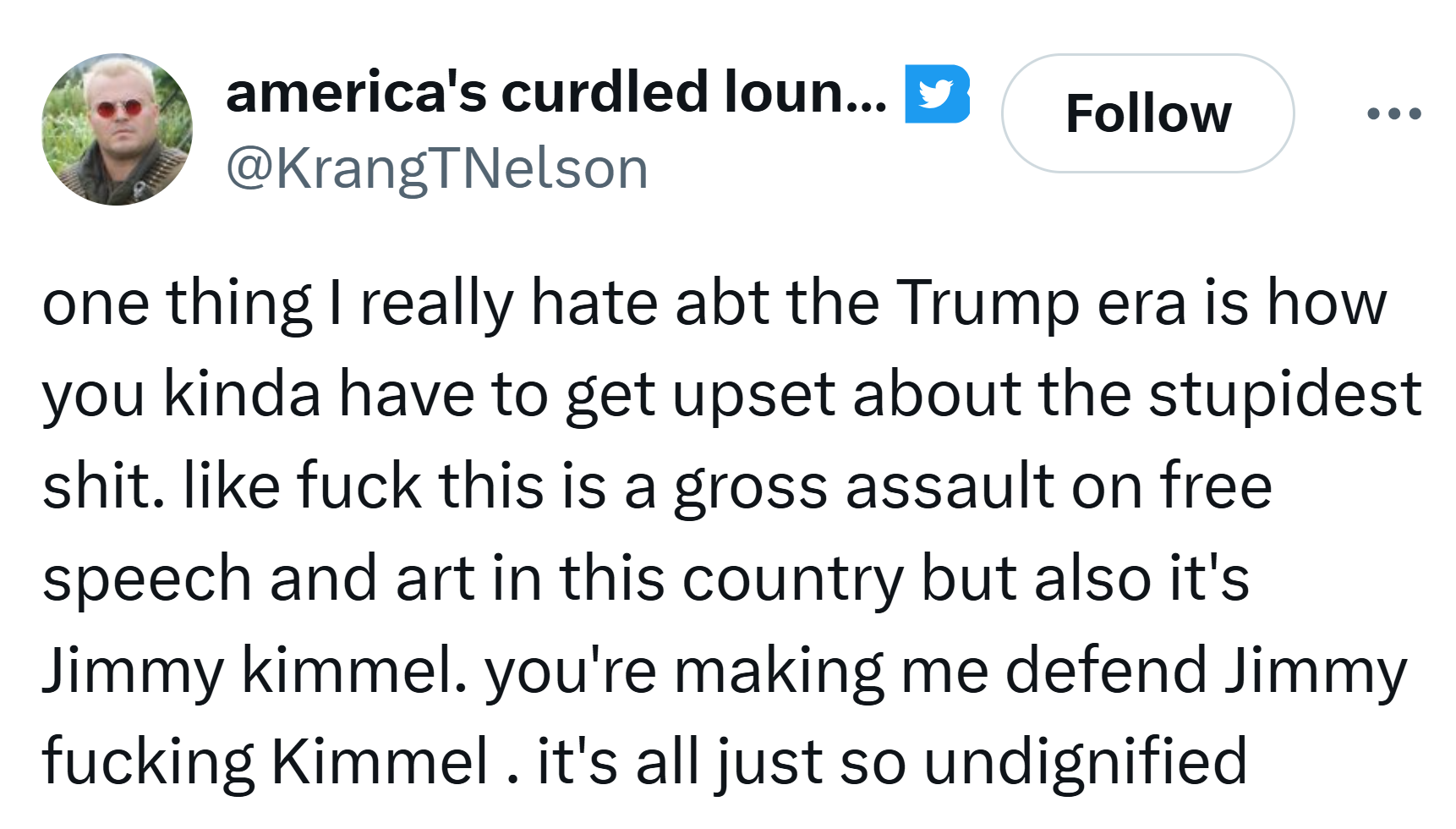Viewport: 1456px width, 829px height.
Task: Open the three-dot more options menu
Action: [1394, 113]
